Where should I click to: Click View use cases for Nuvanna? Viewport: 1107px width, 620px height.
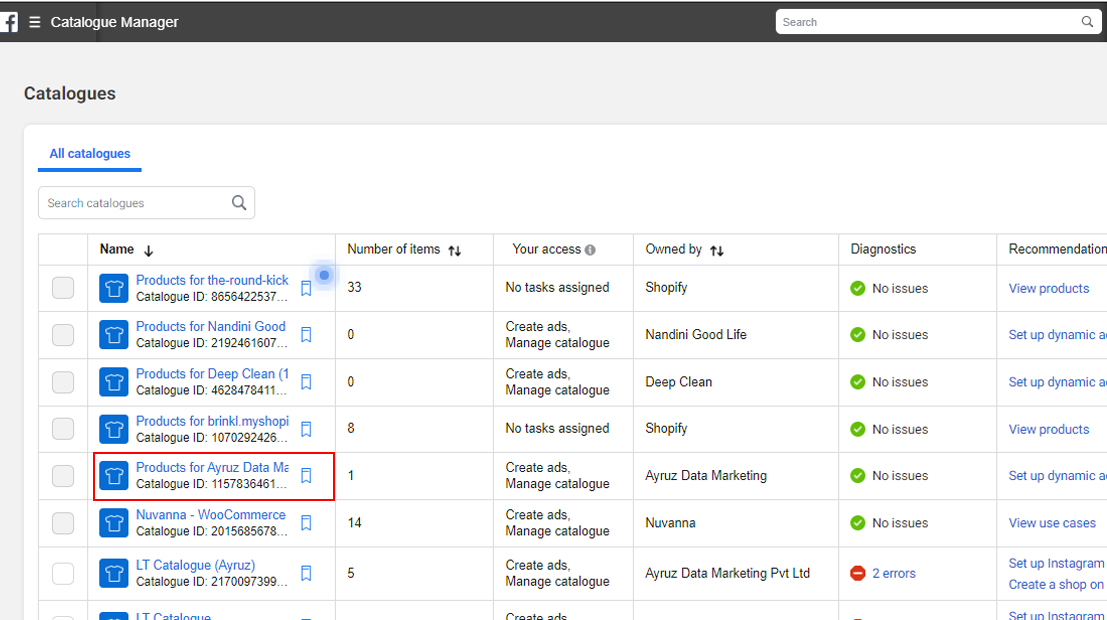[x=1052, y=523]
